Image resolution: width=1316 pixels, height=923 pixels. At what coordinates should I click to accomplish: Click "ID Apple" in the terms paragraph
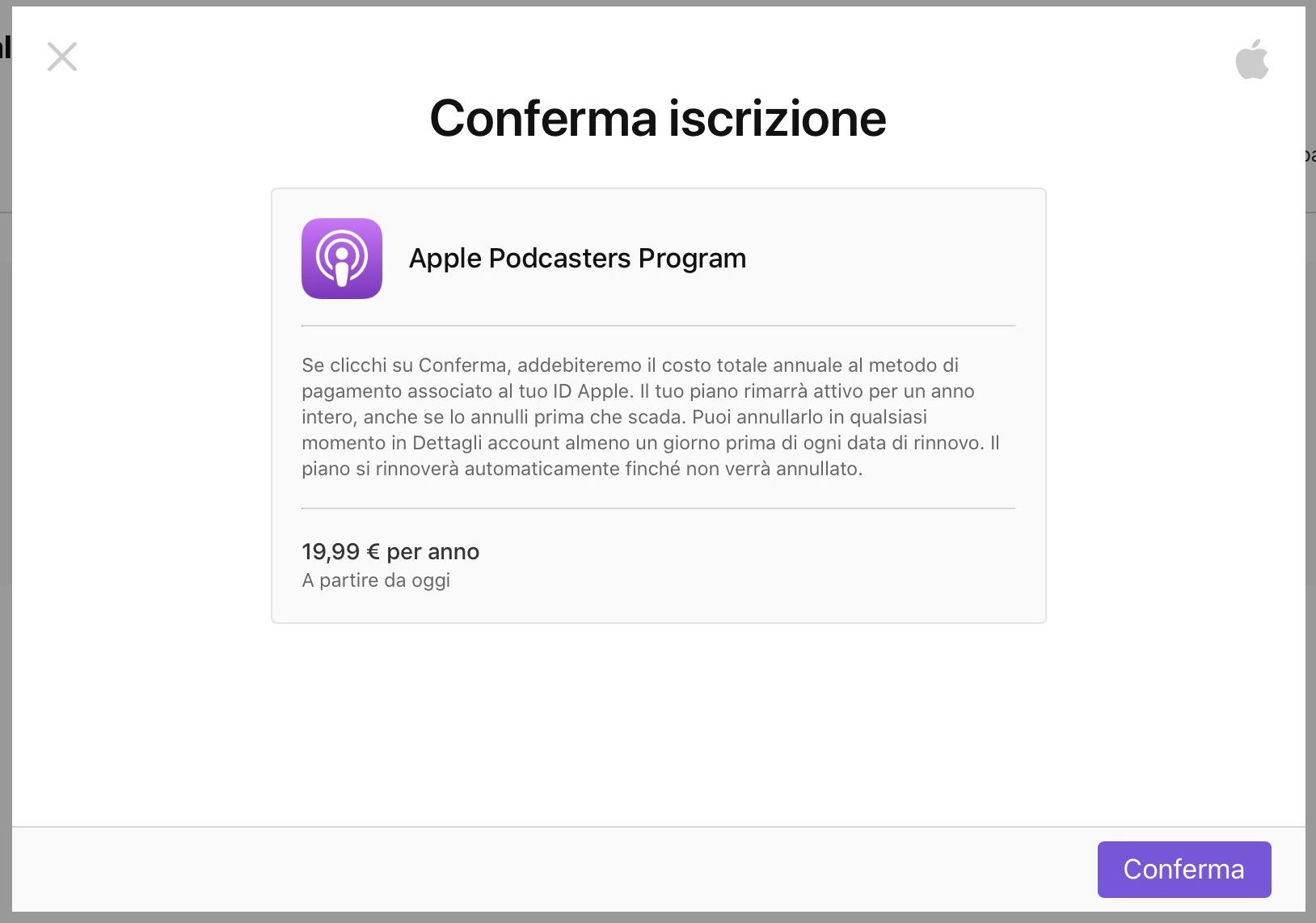point(591,391)
